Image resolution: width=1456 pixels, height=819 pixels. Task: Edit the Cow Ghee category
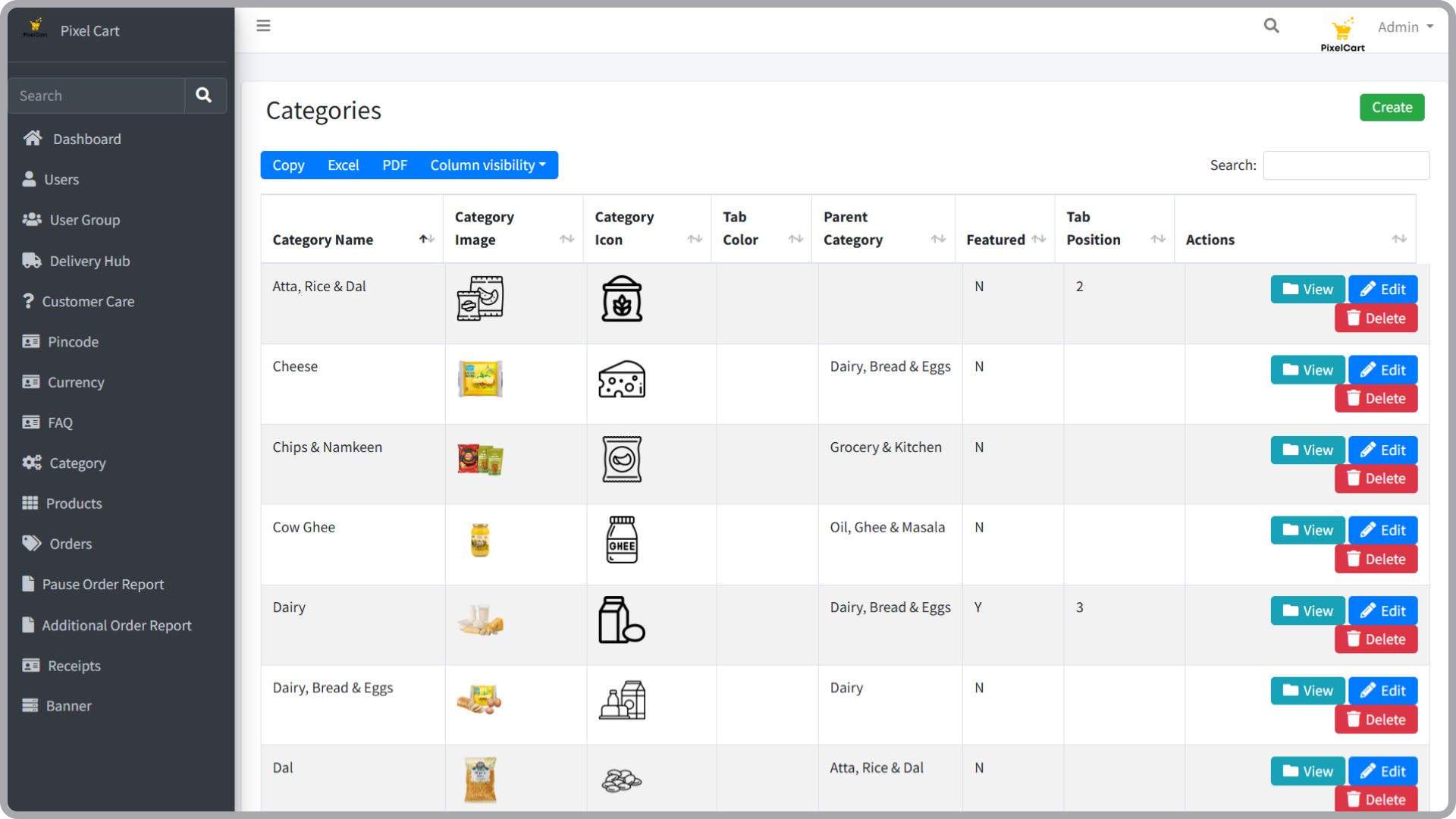click(x=1382, y=531)
